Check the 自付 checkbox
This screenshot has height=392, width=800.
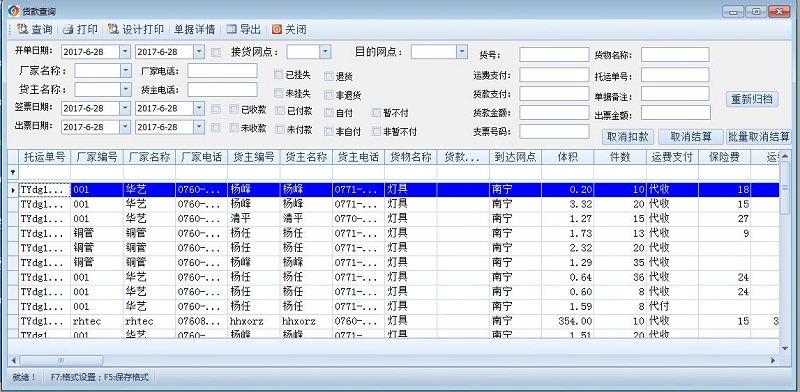pyautogui.click(x=329, y=113)
